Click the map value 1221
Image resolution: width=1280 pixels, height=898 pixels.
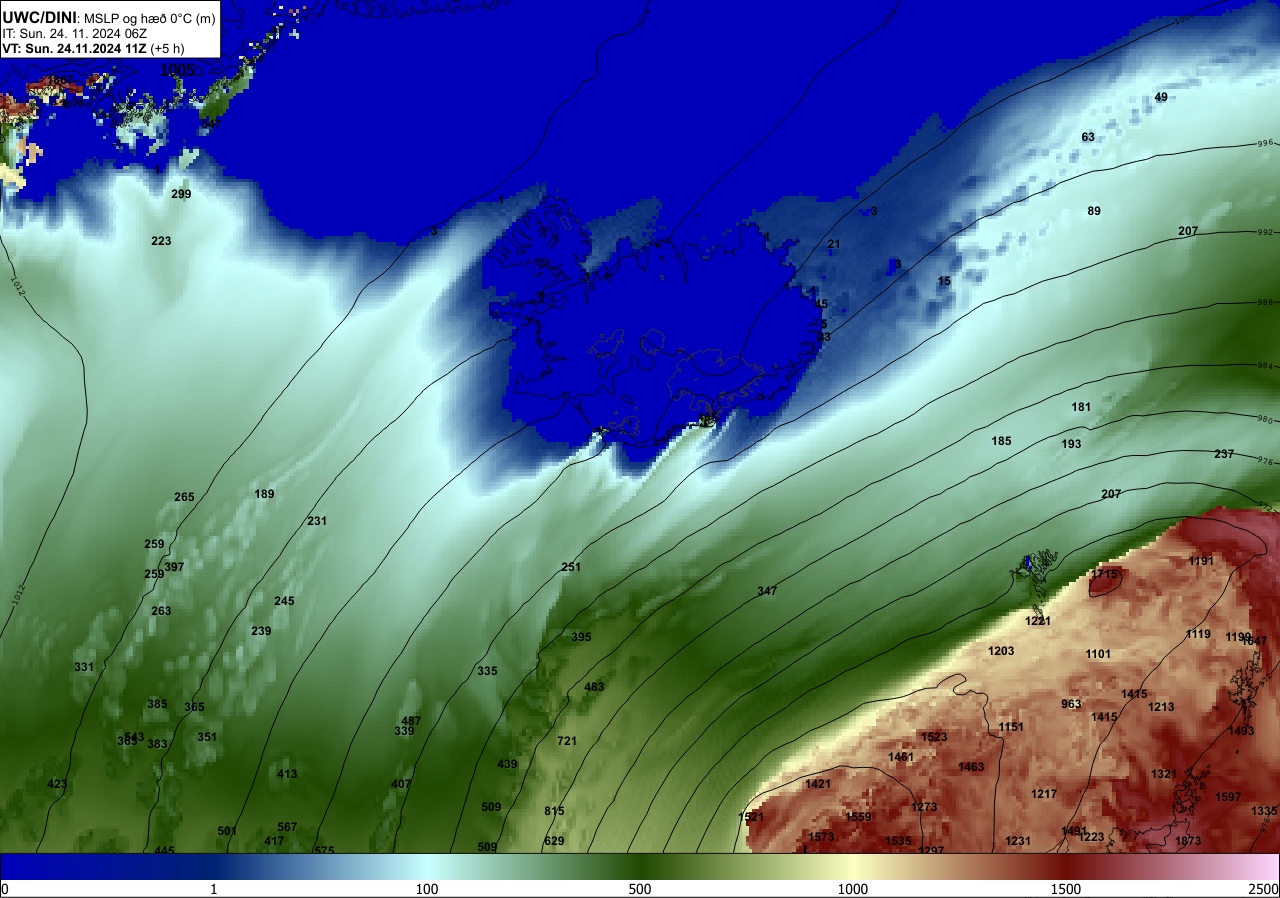[x=1038, y=621]
